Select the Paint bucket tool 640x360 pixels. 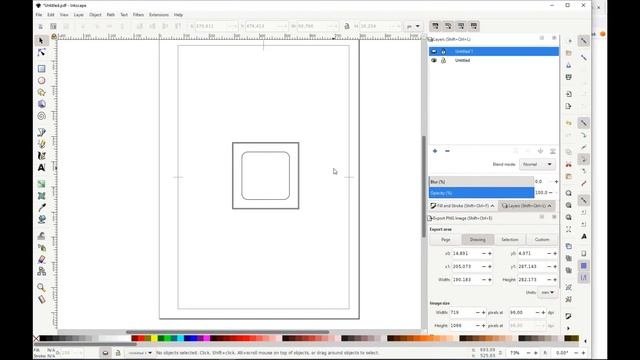click(41, 219)
